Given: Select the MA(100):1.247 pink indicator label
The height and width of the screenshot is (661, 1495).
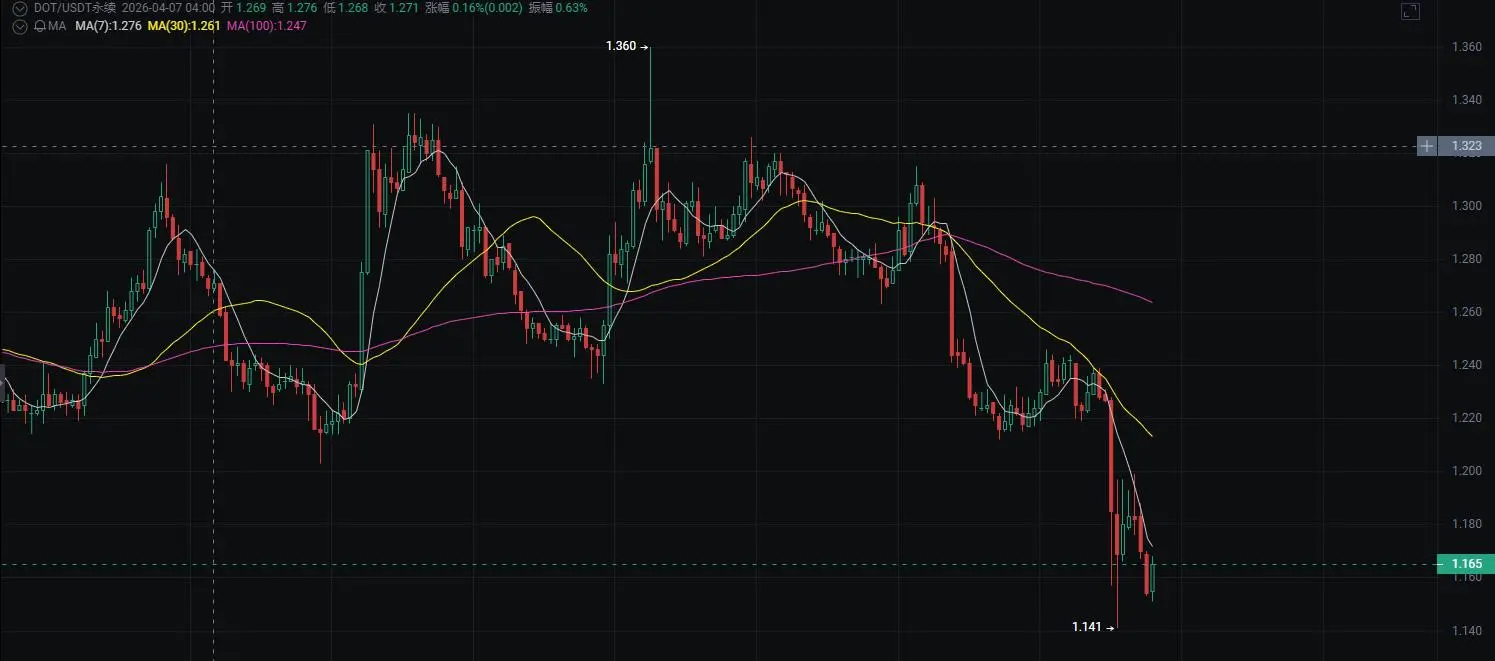Looking at the screenshot, I should [267, 26].
